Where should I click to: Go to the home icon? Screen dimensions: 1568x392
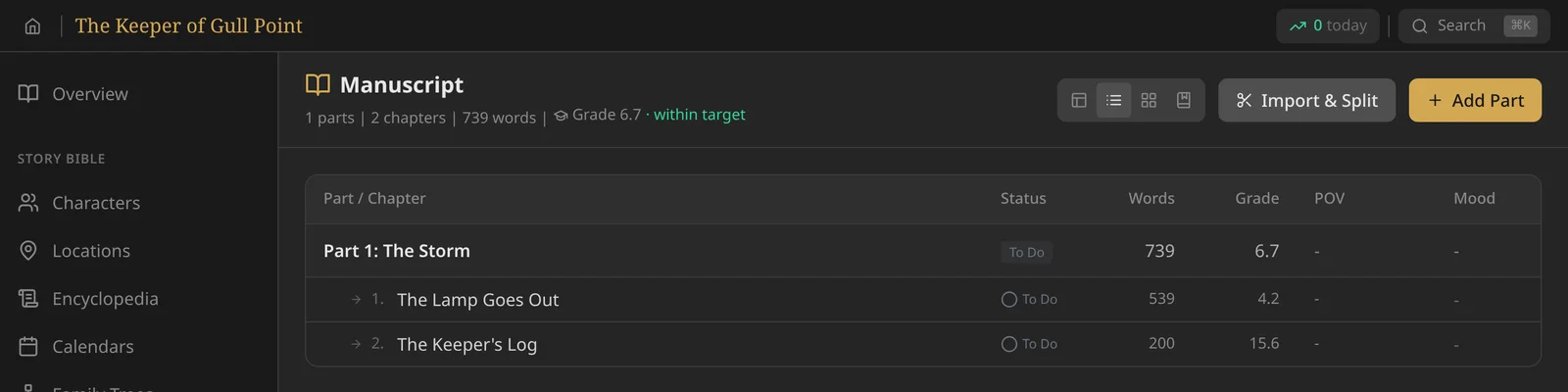[32, 26]
